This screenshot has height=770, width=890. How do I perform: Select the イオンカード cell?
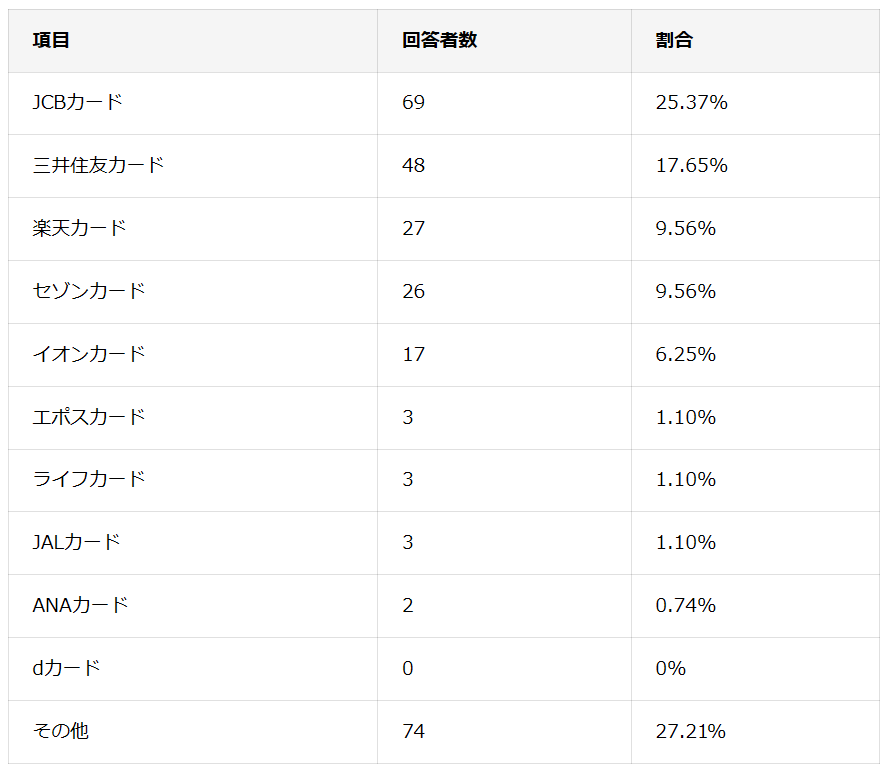(x=89, y=354)
